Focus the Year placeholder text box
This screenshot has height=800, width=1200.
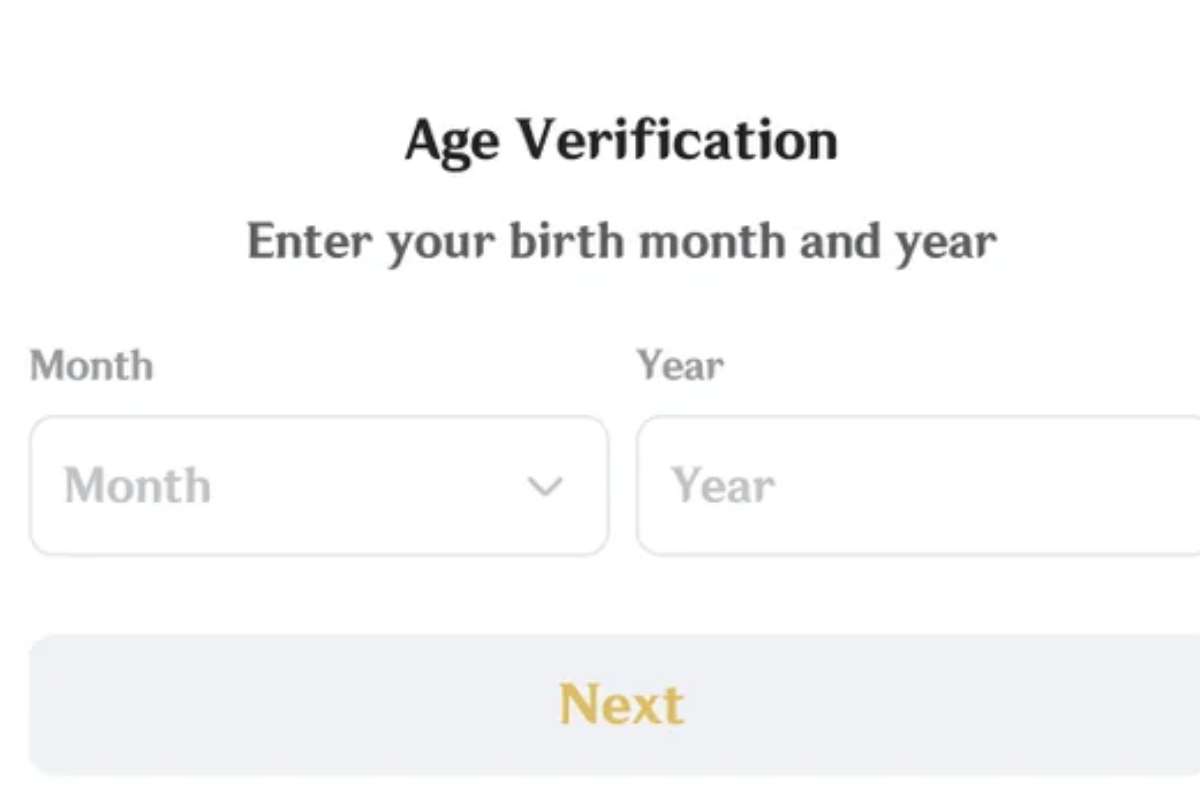724,487
